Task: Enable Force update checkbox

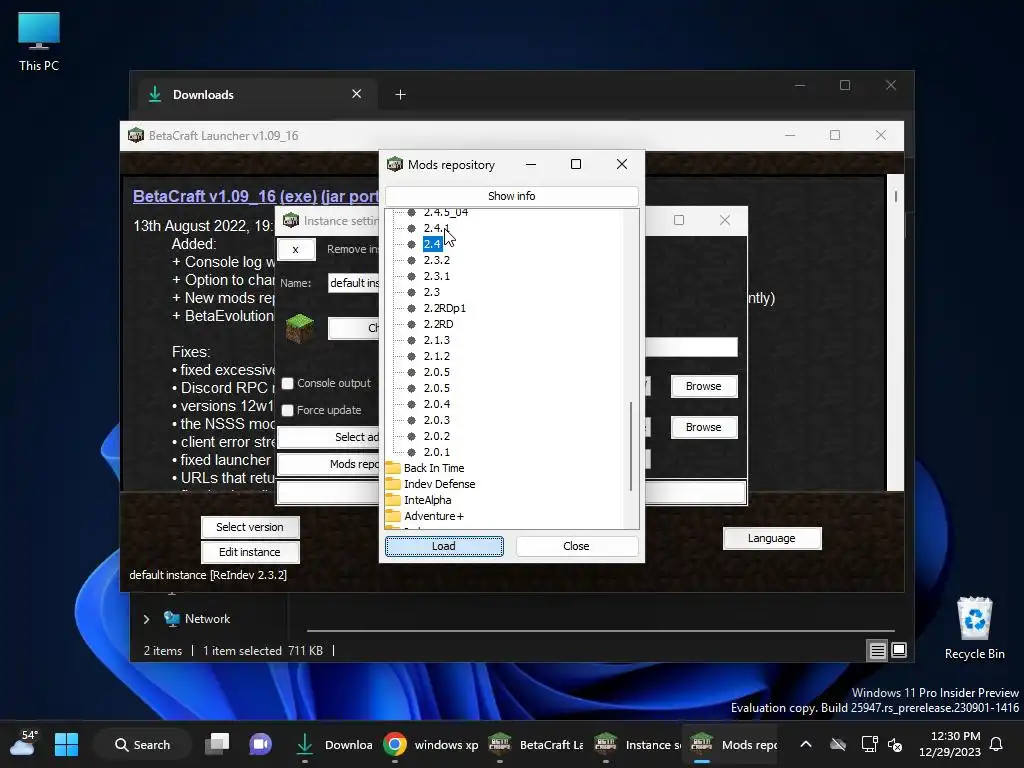Action: [x=287, y=410]
